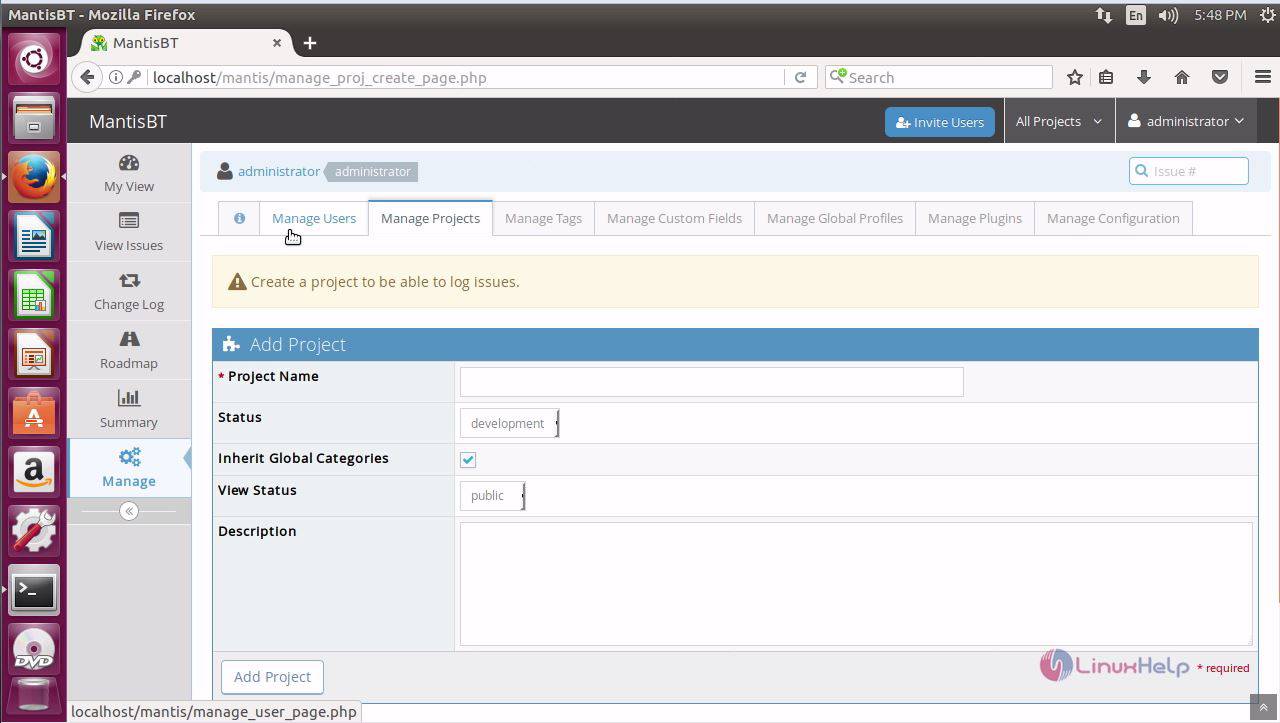Click the Firefox back button
Viewport: 1280px width, 723px height.
[x=87, y=77]
